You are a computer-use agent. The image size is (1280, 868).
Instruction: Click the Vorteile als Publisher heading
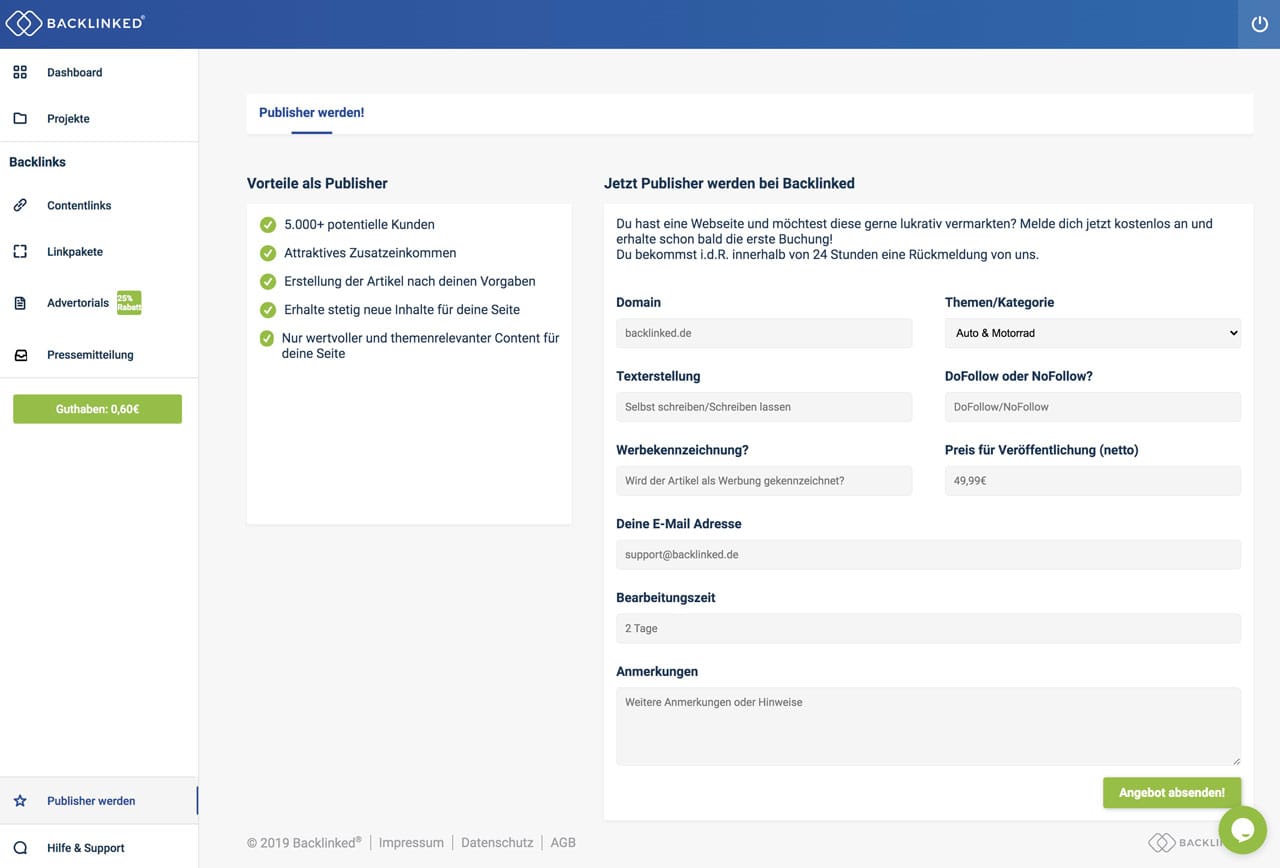[x=317, y=184]
